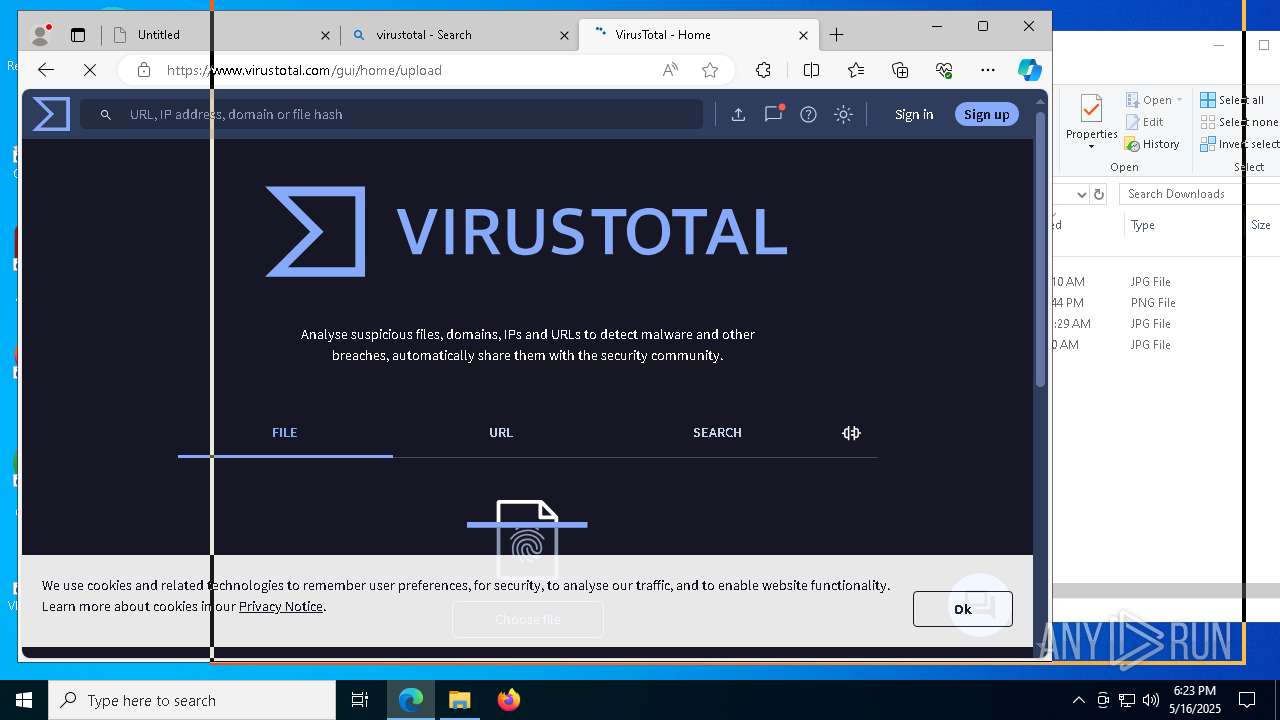Open File Explorer from the taskbar
Image resolution: width=1280 pixels, height=720 pixels.
[460, 700]
